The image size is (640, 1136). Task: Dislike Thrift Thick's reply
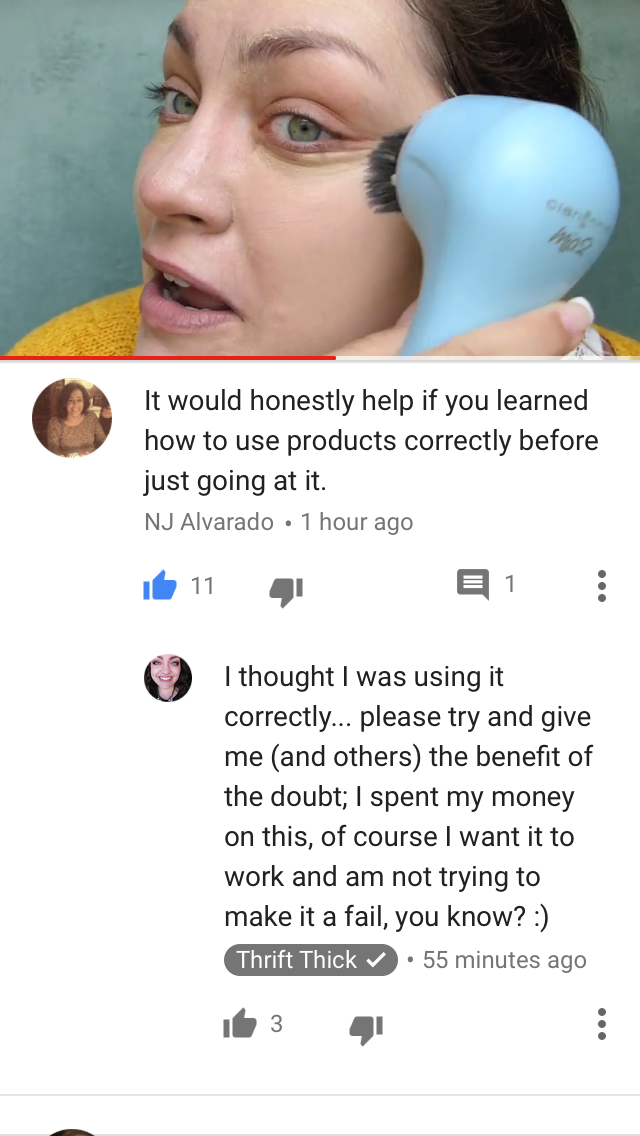366,1030
